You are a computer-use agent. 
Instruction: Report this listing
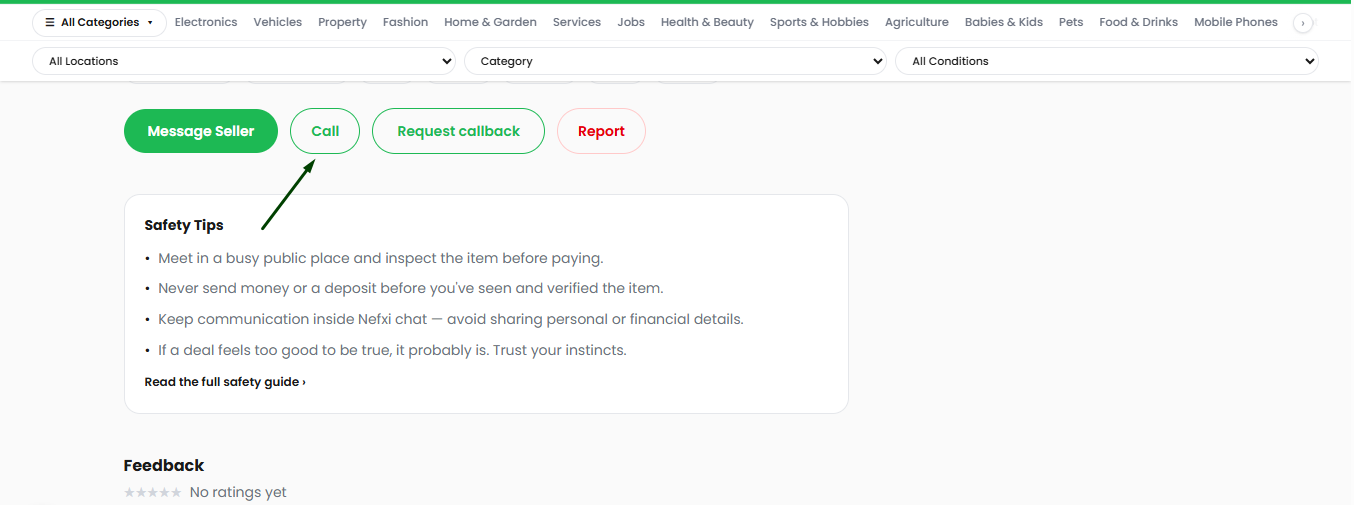[x=601, y=131]
